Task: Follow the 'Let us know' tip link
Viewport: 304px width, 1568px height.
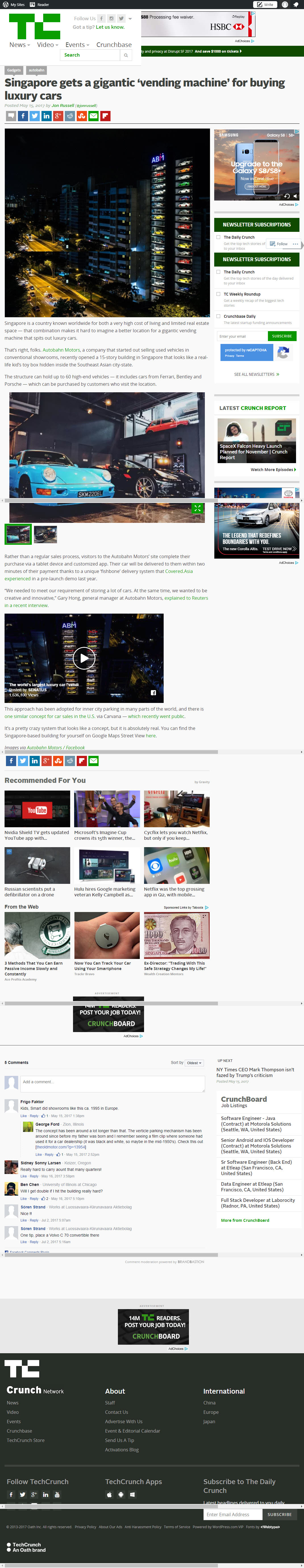Action: (110, 27)
